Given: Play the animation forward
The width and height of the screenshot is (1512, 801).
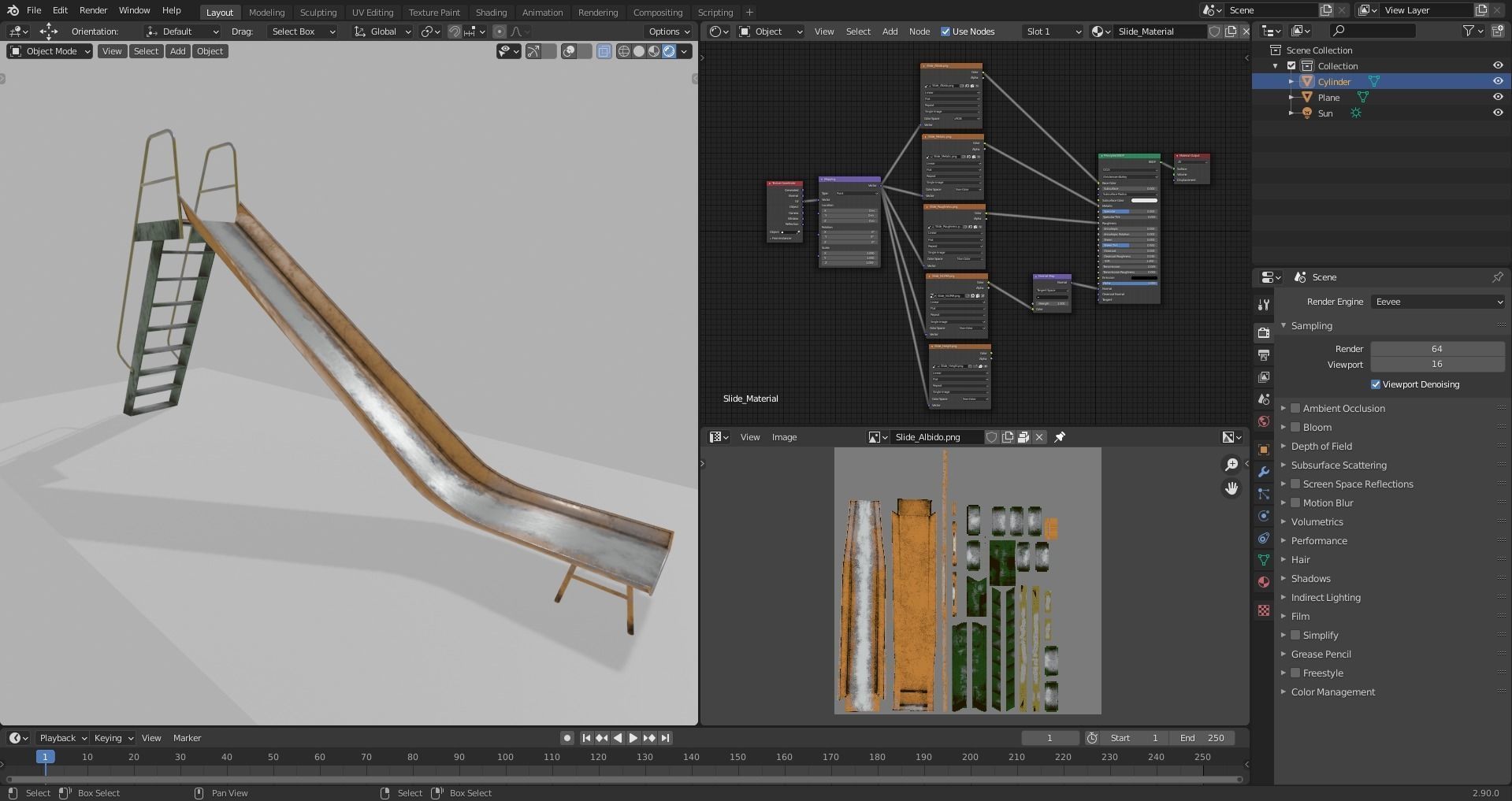Looking at the screenshot, I should pos(633,738).
